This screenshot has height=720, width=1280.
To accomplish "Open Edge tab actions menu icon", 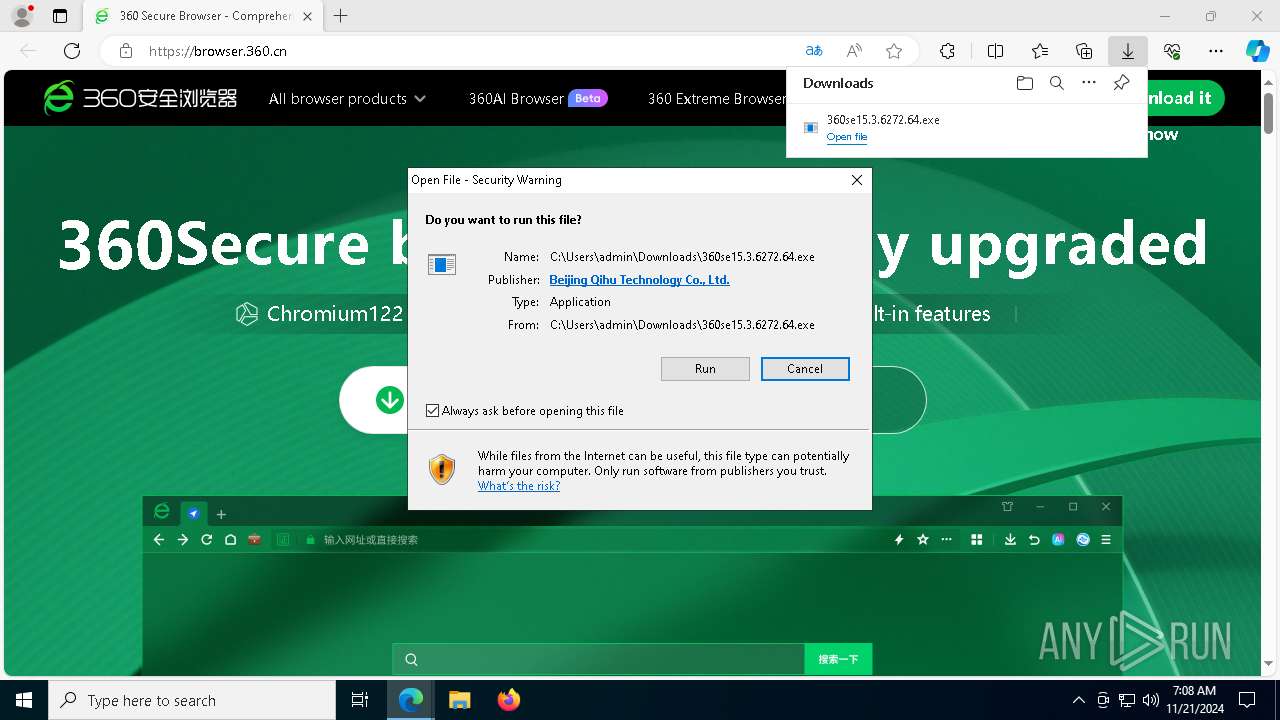I will pyautogui.click(x=60, y=16).
